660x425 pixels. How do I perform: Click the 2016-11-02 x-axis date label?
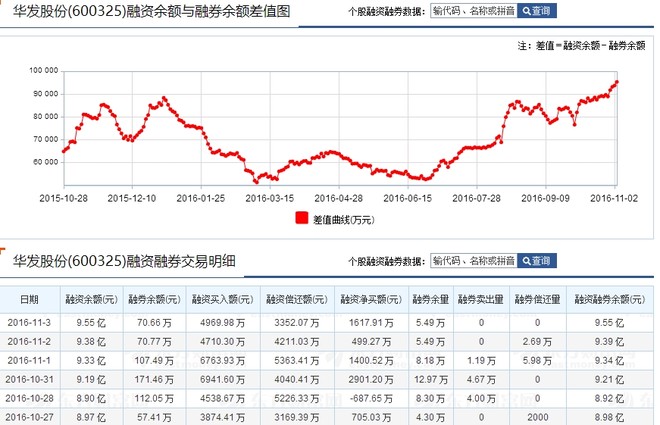[x=614, y=198]
